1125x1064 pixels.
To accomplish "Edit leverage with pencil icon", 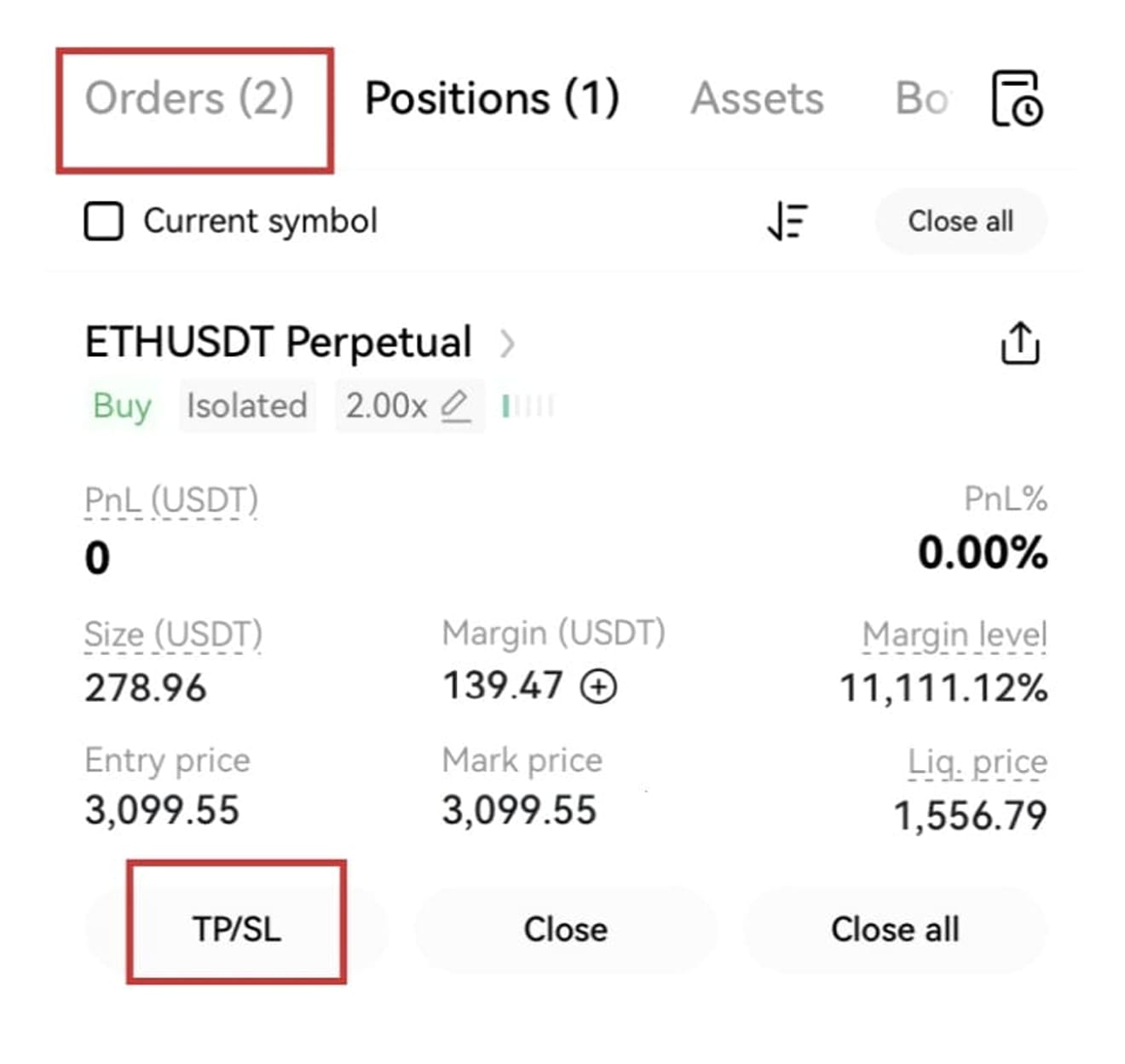I will tap(456, 405).
